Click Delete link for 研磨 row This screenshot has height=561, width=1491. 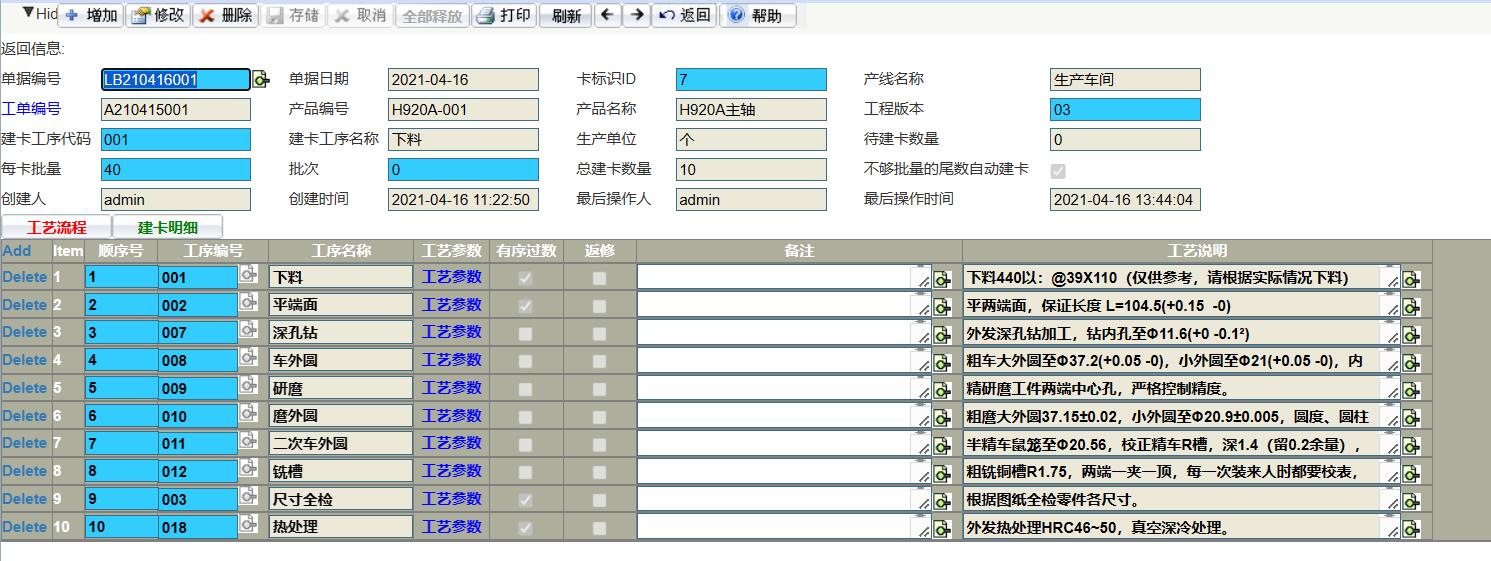25,388
